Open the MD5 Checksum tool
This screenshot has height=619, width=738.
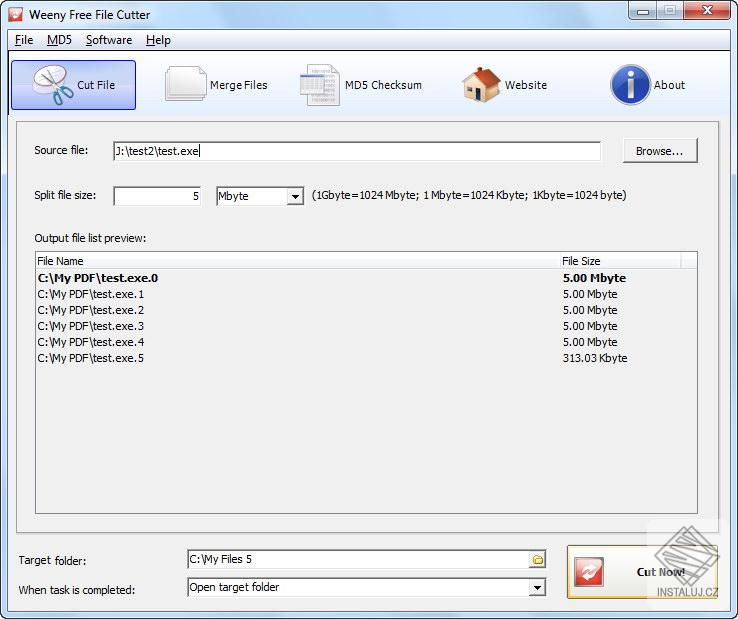coord(361,85)
